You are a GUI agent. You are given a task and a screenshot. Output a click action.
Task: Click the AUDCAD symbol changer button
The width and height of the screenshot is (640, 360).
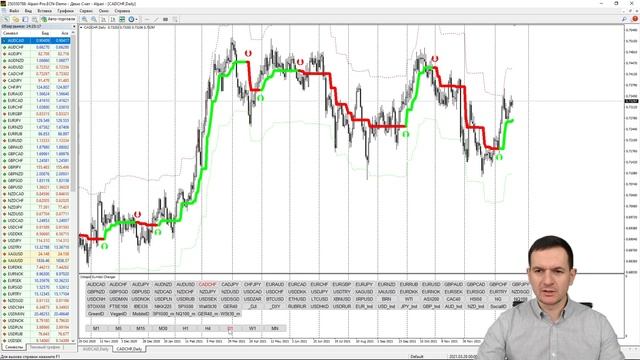click(96, 284)
